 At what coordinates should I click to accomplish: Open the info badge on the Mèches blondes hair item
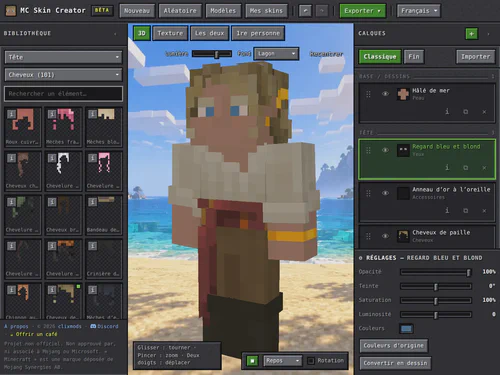(92, 114)
